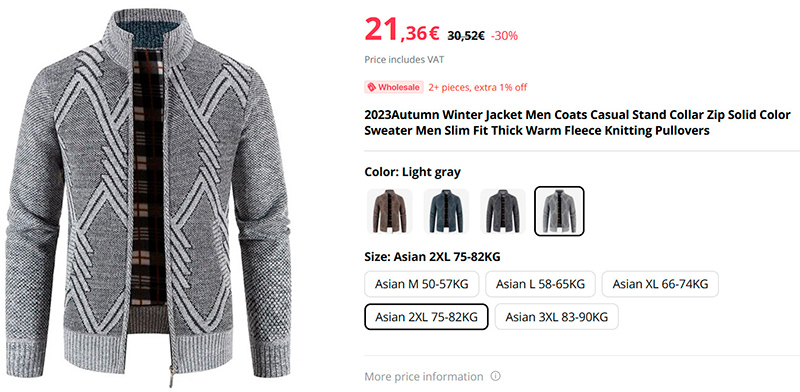Choose size Asian L 58-65KG
The image size is (800, 392).
coord(540,284)
